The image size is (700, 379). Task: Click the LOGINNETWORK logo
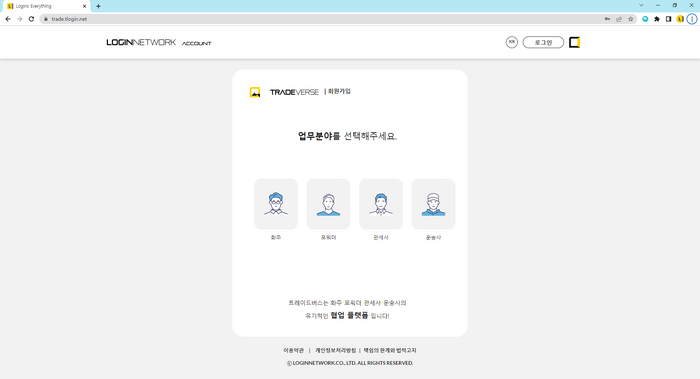pos(141,42)
